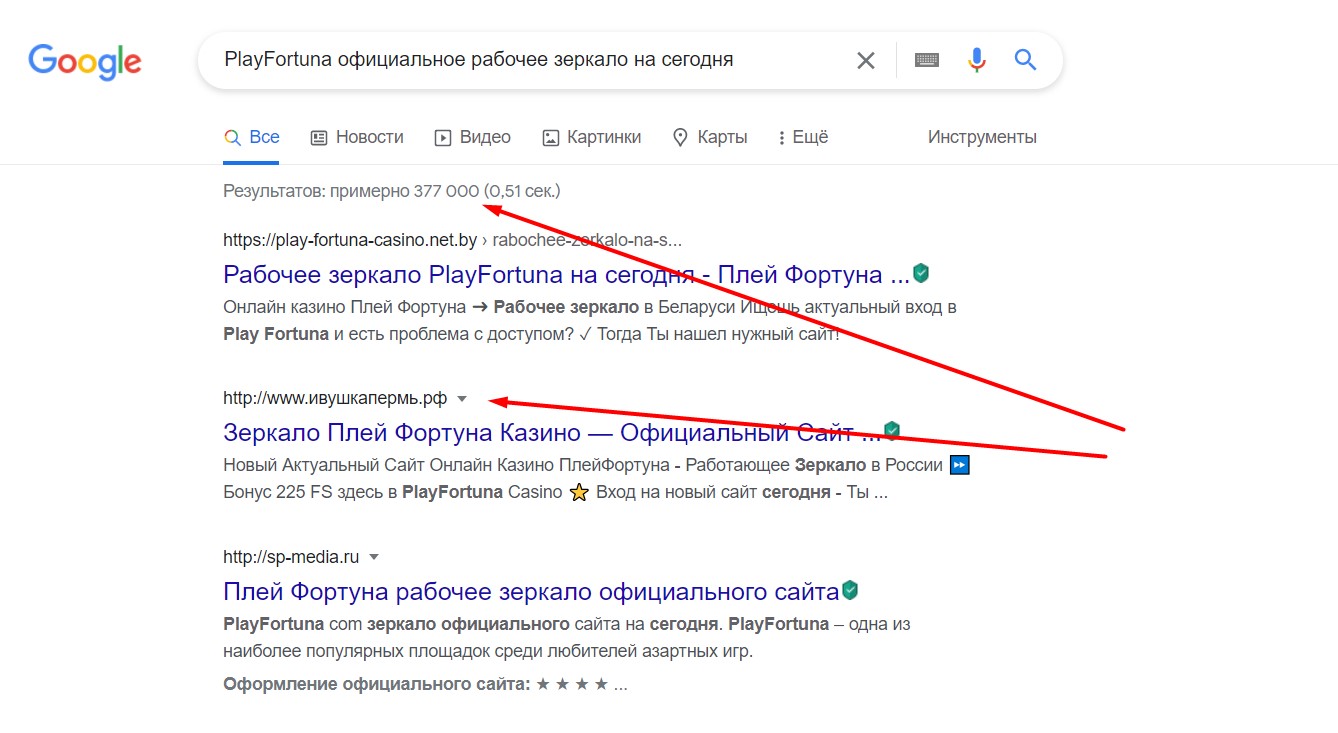Click the magnifying glass search button
Viewport: 1338px width, 733px height.
pos(1025,60)
